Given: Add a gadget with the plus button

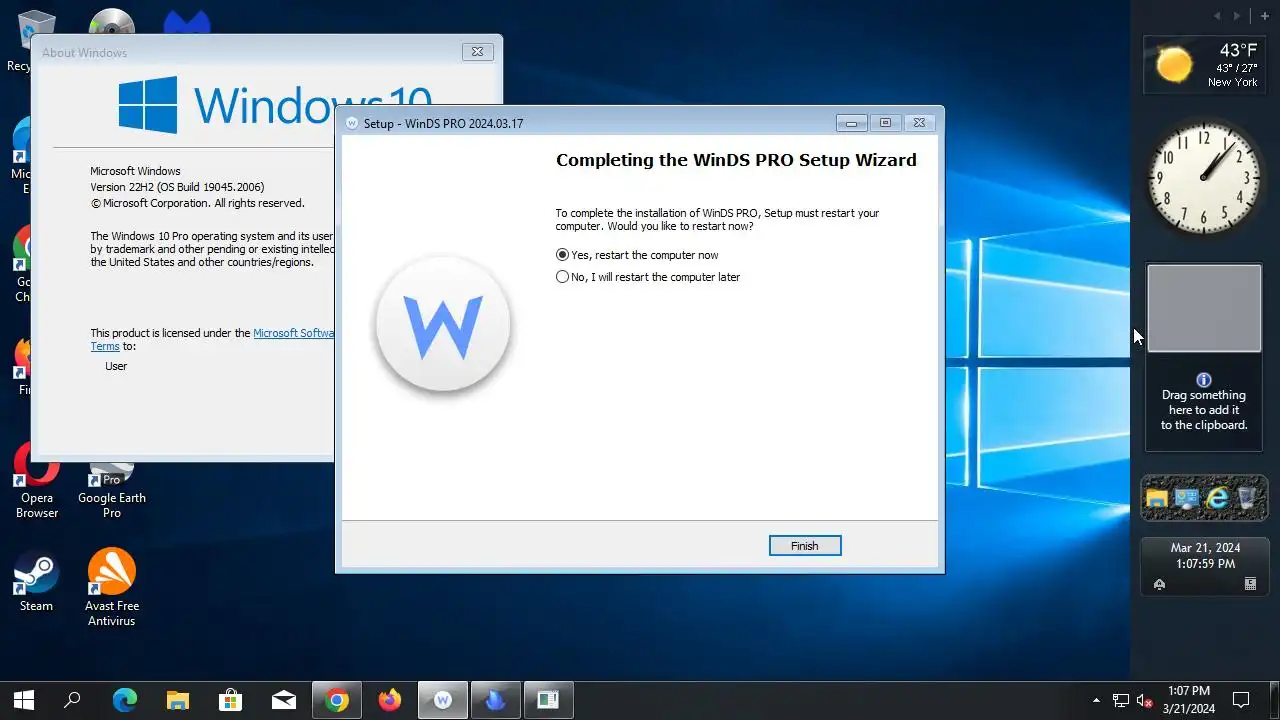Looking at the screenshot, I should (x=1264, y=16).
